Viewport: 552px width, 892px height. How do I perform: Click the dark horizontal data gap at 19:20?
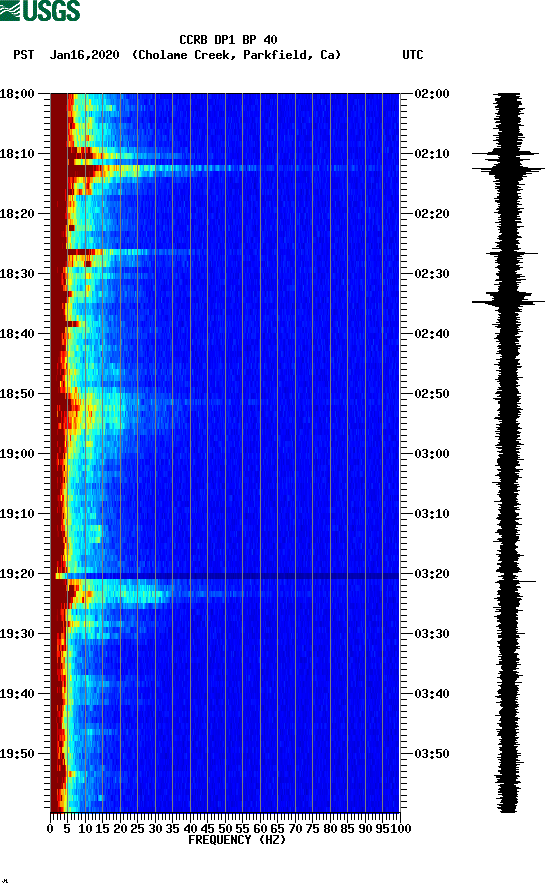pyautogui.click(x=225, y=576)
